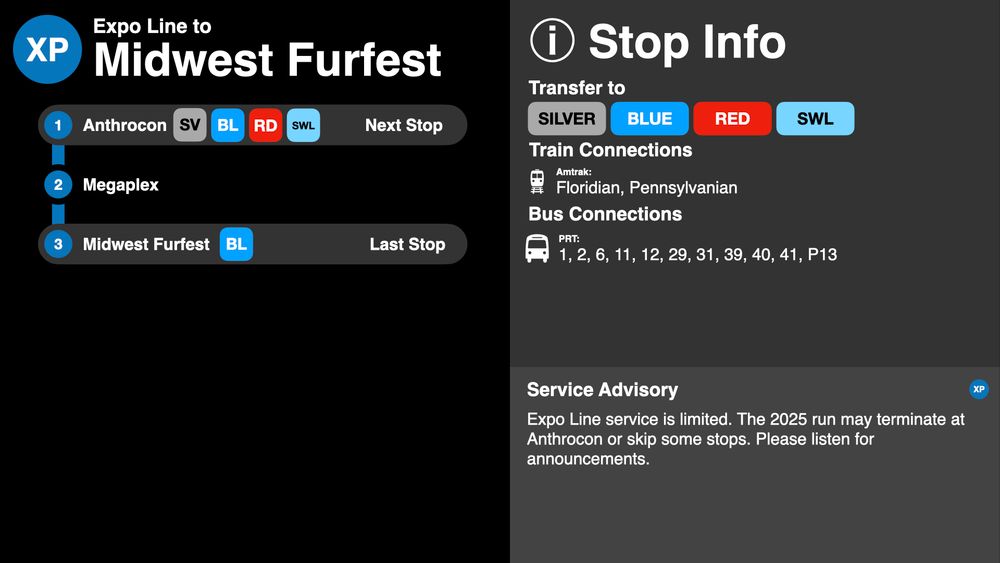Click the stop number 1 circle
This screenshot has height=563, width=1000.
(x=58, y=125)
